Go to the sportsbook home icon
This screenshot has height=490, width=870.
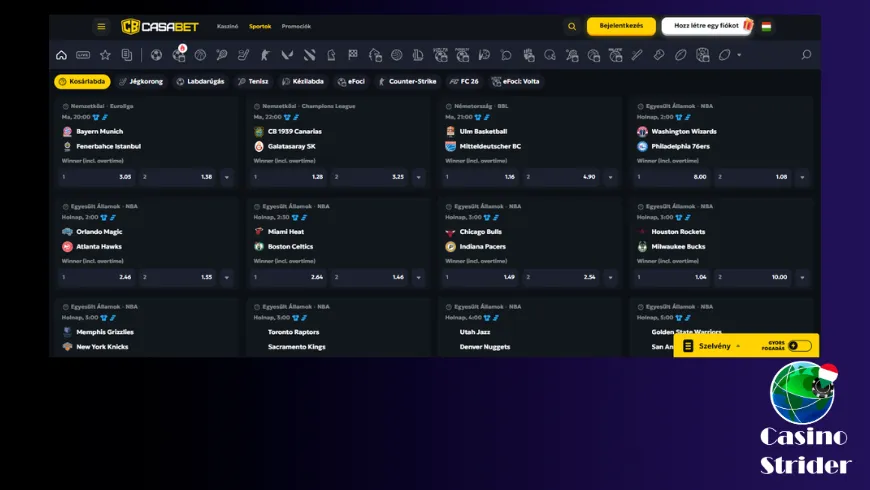tap(62, 55)
